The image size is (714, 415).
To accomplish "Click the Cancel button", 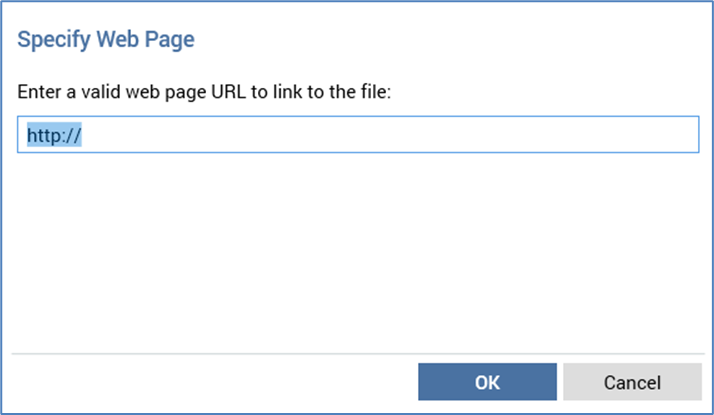I will 632,382.
